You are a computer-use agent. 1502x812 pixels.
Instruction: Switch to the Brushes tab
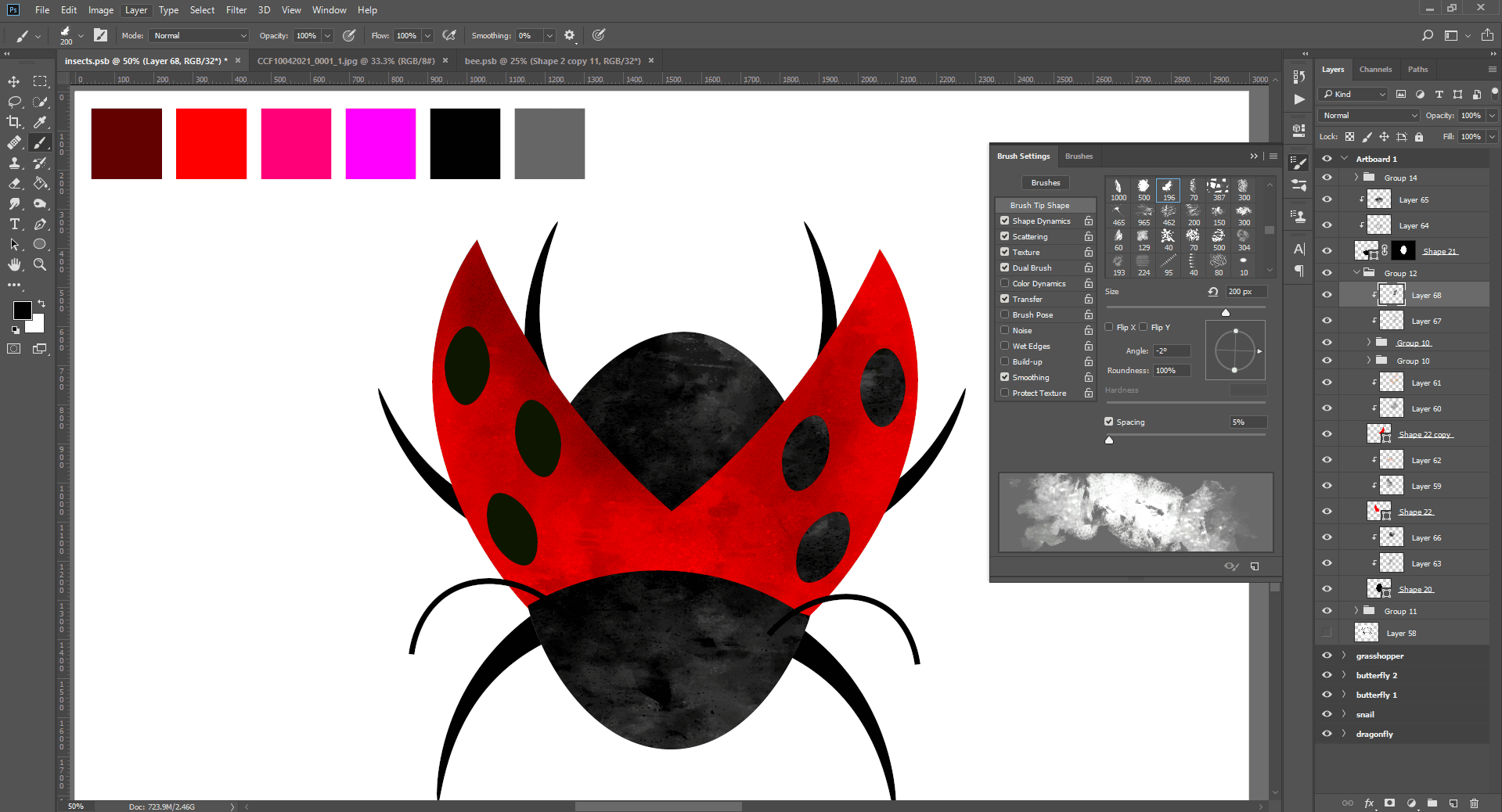(1079, 156)
